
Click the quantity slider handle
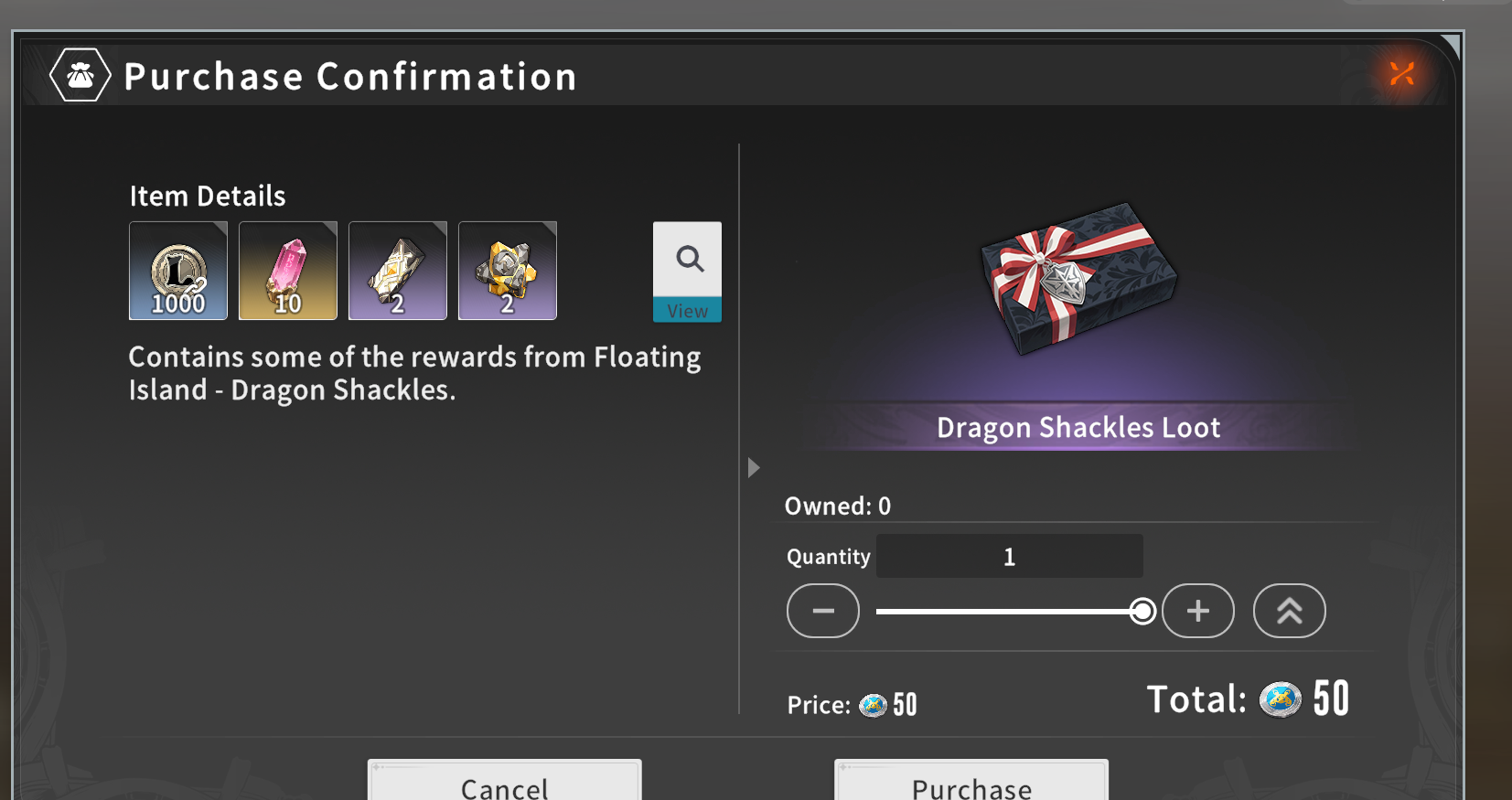click(1142, 611)
